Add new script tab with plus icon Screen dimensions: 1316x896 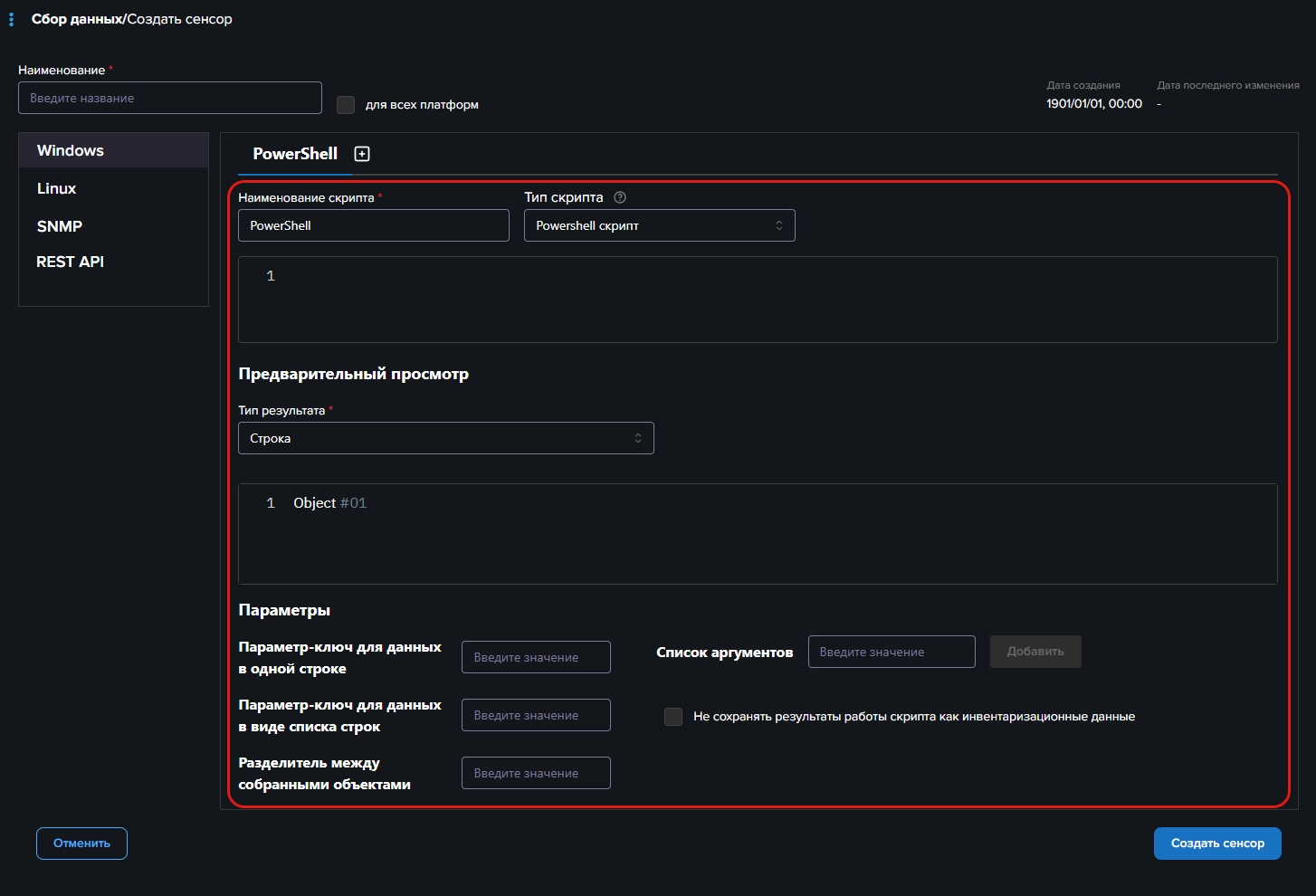[x=362, y=154]
